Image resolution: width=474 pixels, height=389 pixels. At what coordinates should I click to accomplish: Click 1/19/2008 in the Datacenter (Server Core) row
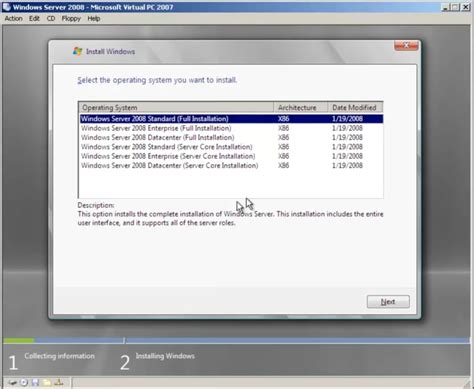tap(347, 165)
